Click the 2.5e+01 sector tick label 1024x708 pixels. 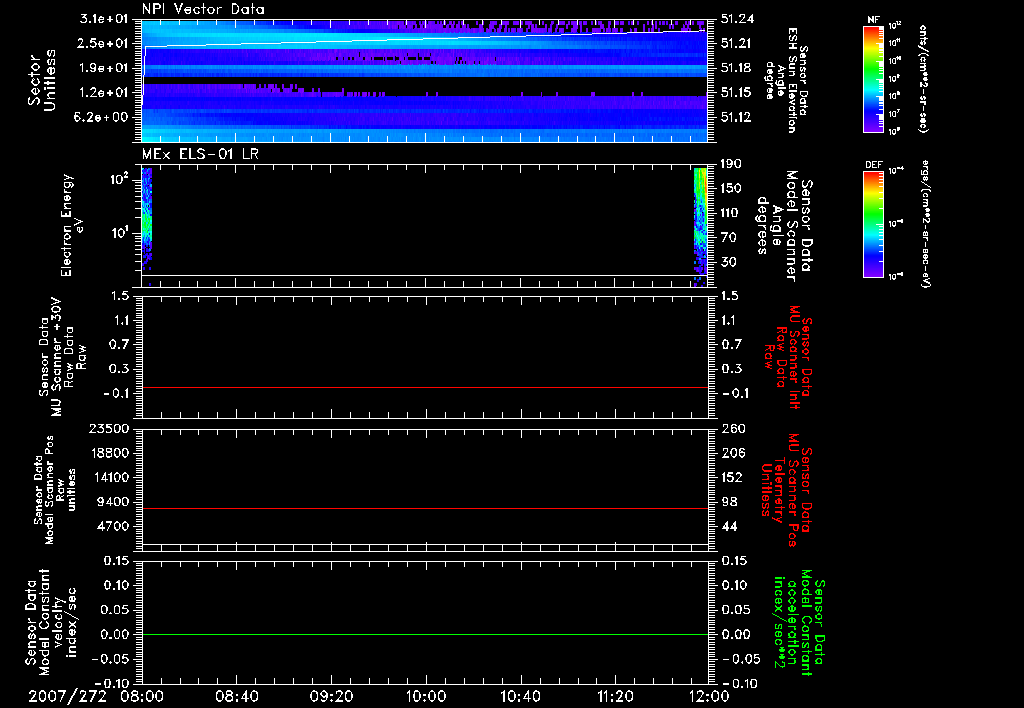(x=104, y=43)
